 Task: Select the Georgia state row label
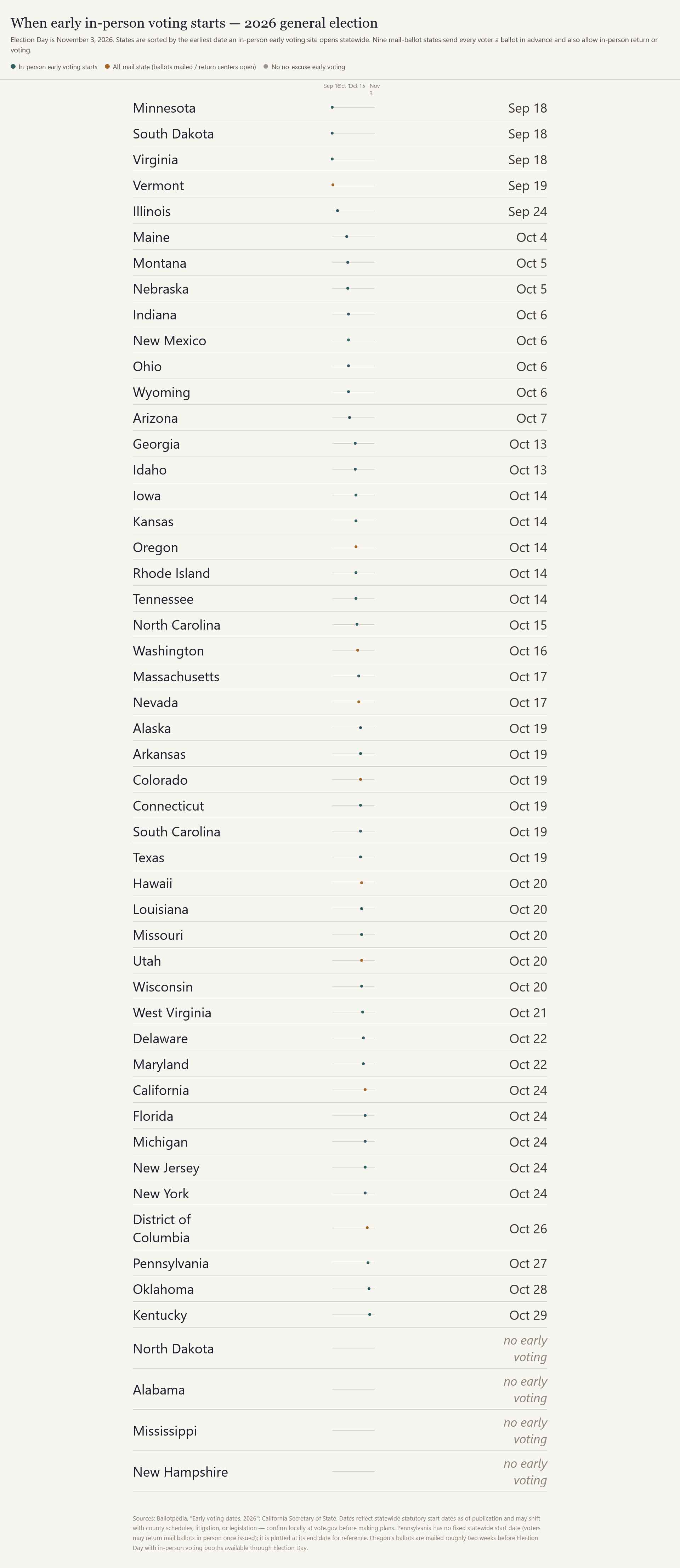pos(157,444)
